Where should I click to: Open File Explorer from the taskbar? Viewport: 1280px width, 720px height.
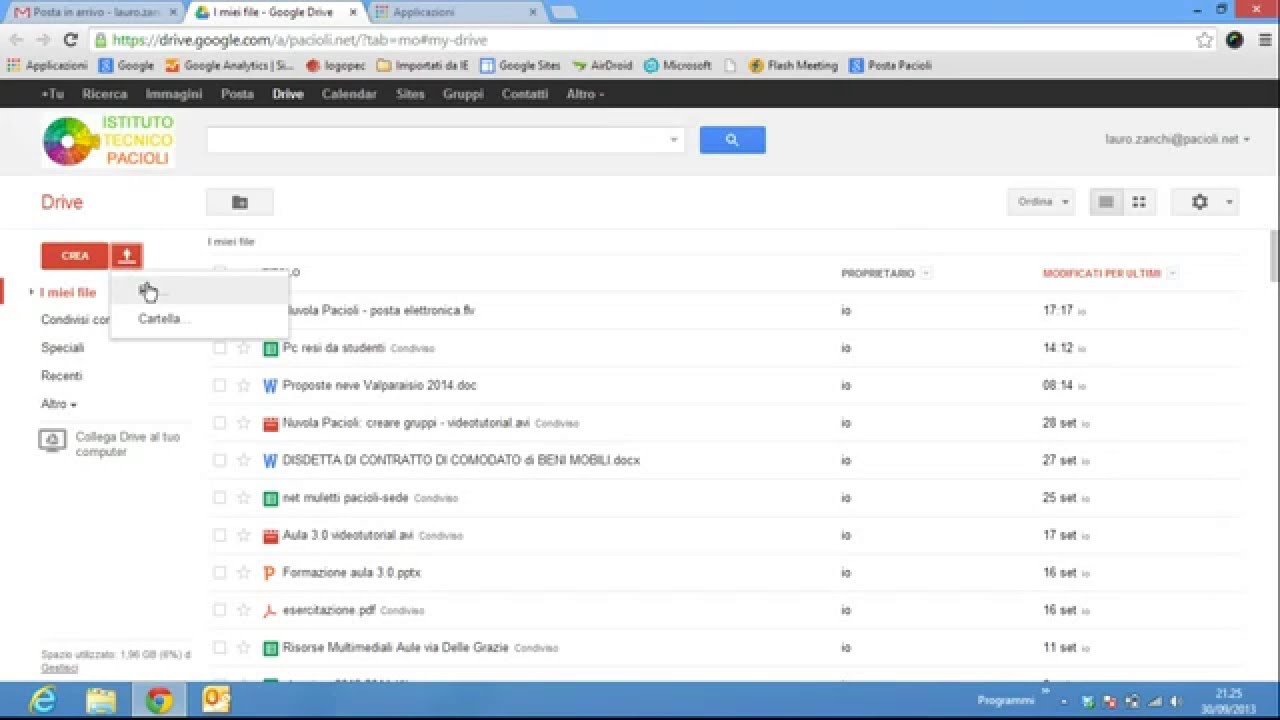[101, 700]
